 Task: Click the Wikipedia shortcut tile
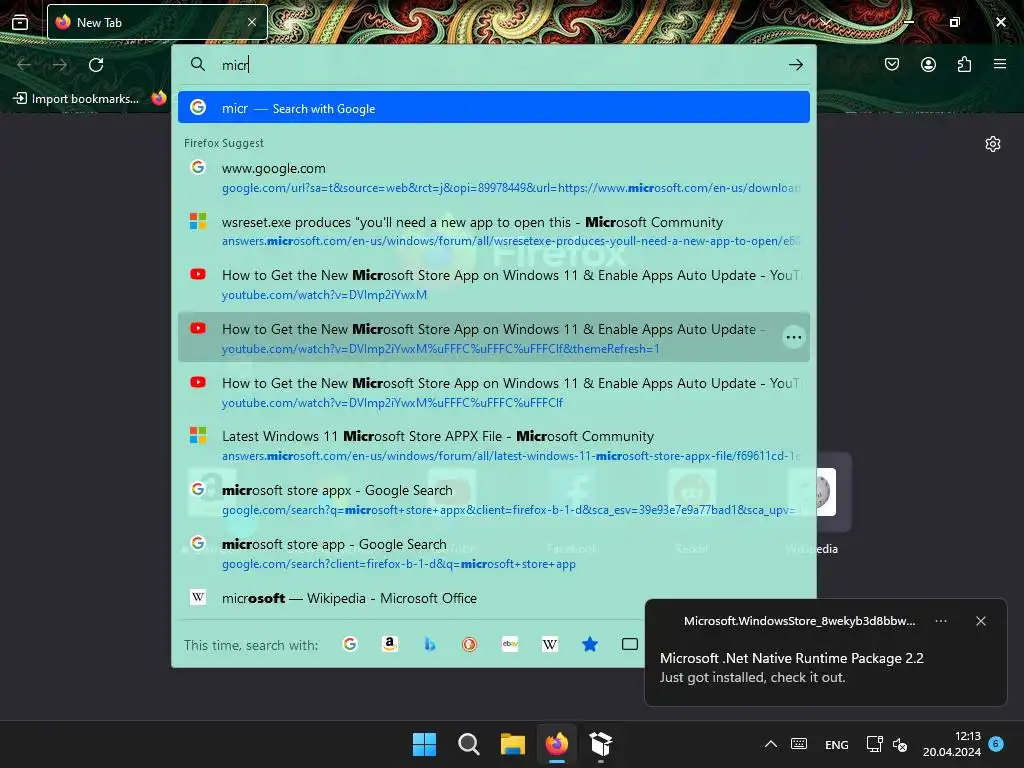point(820,492)
